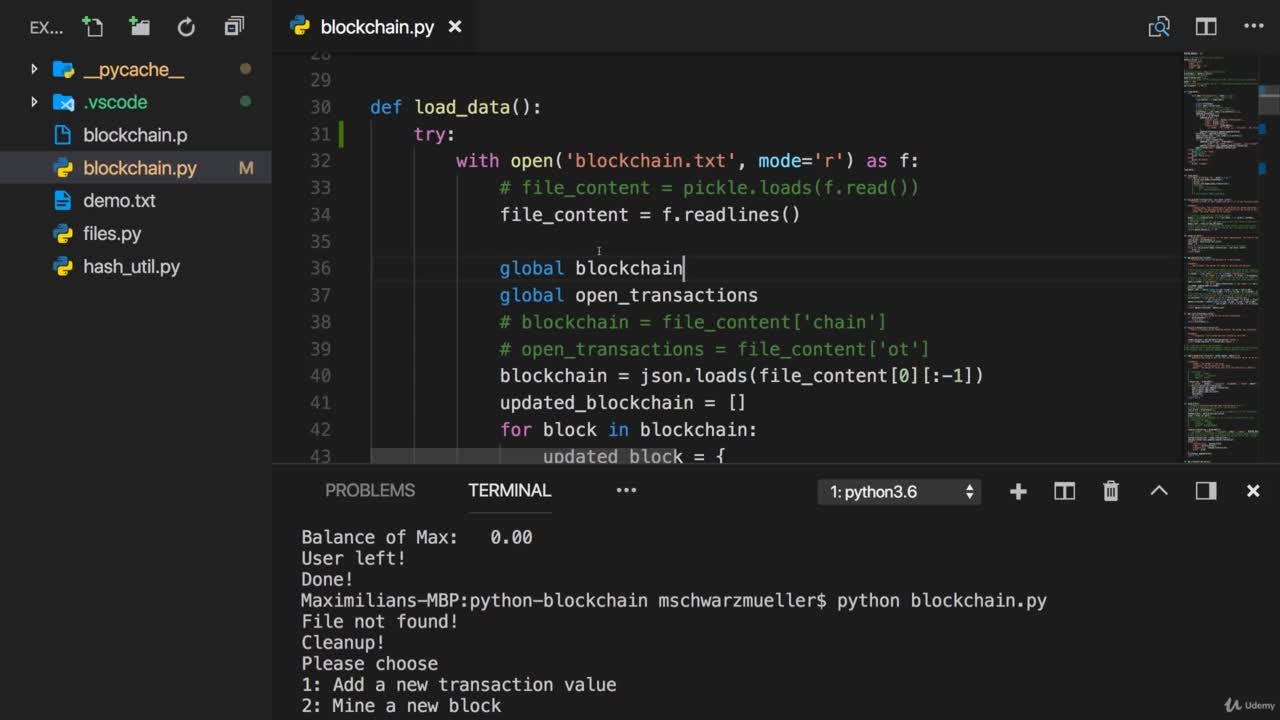The width and height of the screenshot is (1280, 720).
Task: Click the Python icon beside hash_util.py
Action: click(x=63, y=267)
